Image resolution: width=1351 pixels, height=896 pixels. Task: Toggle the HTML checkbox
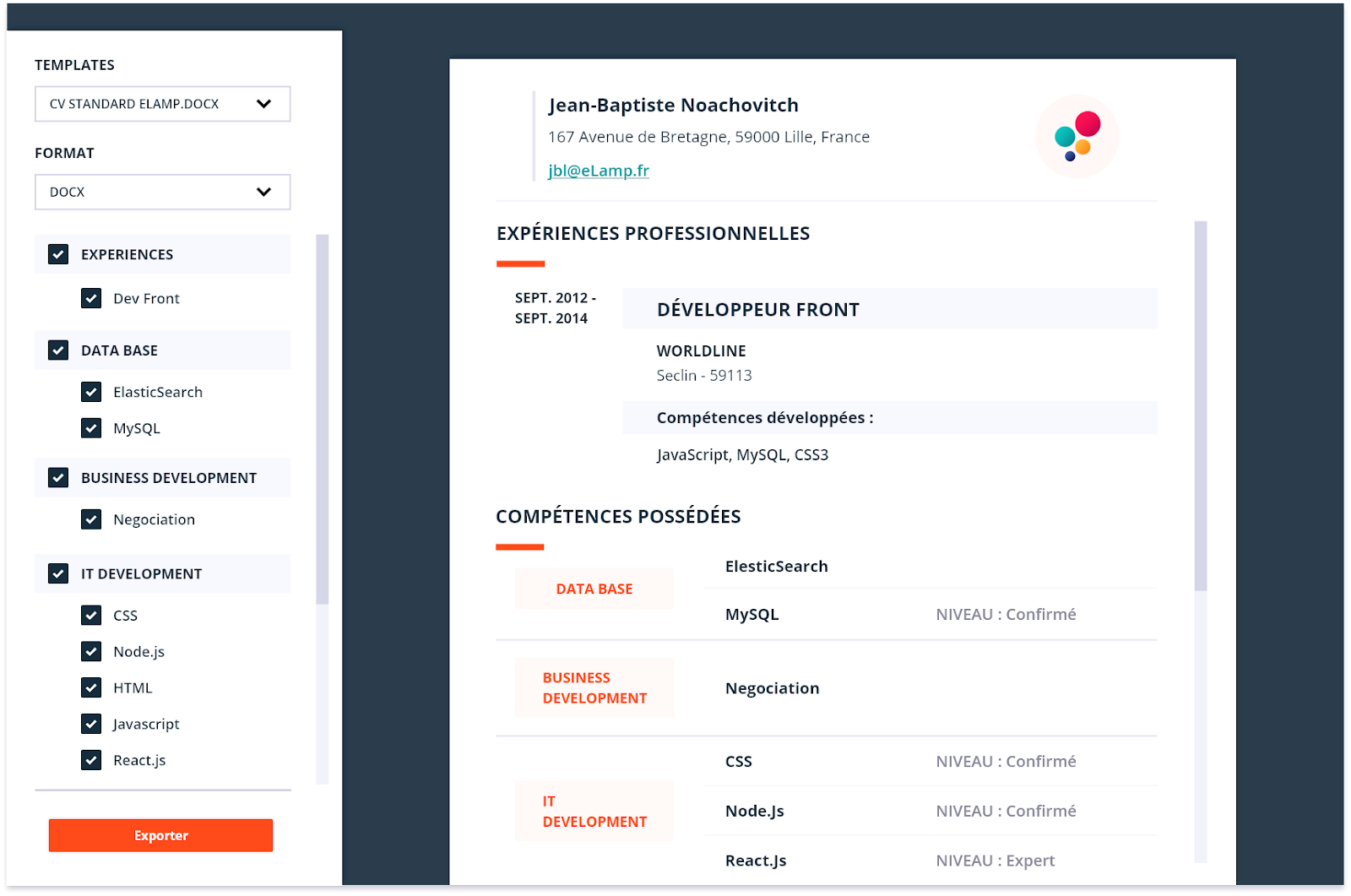tap(91, 687)
